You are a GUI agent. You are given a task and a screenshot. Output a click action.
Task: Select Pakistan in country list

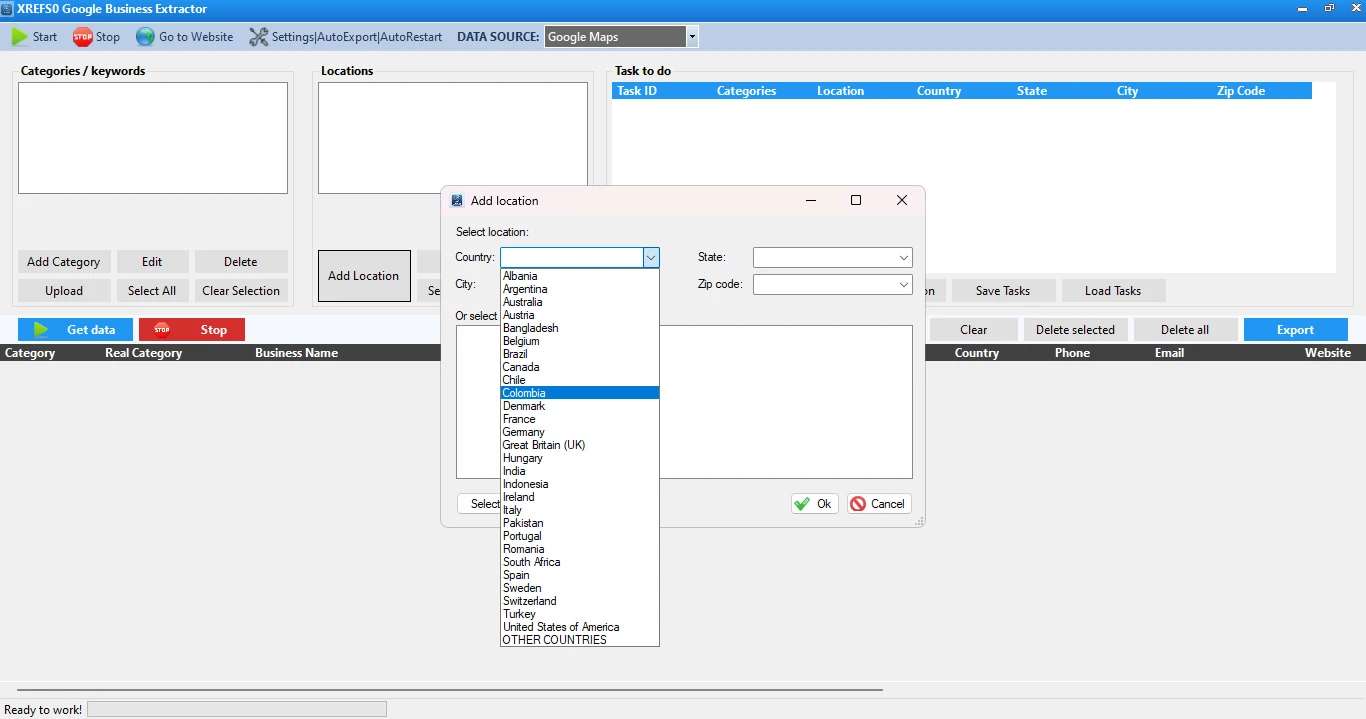(579, 523)
